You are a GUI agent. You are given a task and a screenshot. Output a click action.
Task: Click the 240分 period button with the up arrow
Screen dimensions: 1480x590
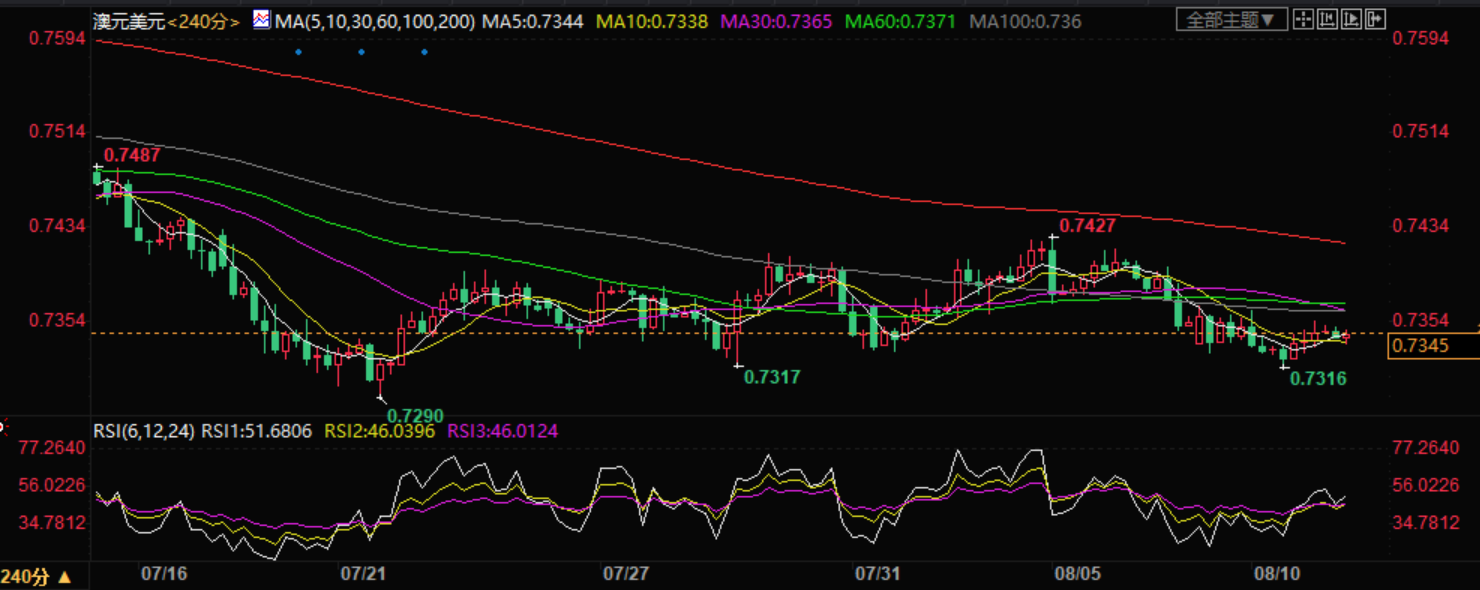pyautogui.click(x=36, y=577)
